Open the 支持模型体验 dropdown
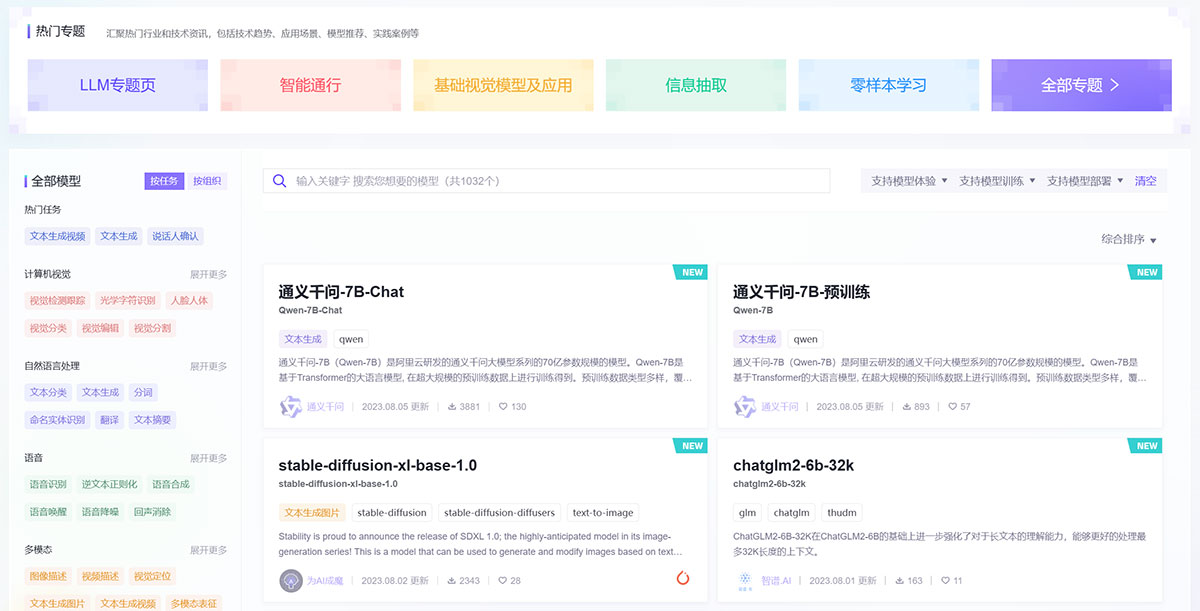This screenshot has width=1200, height=611. coord(908,181)
